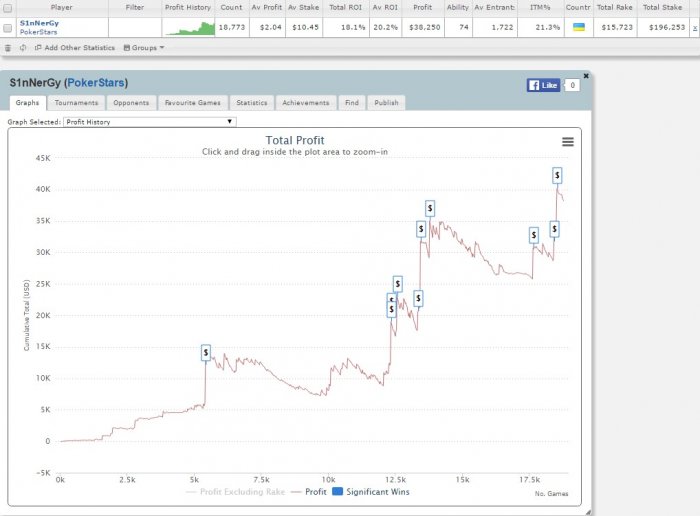
Task: Toggle the header select-all checkbox
Action: click(x=8, y=8)
